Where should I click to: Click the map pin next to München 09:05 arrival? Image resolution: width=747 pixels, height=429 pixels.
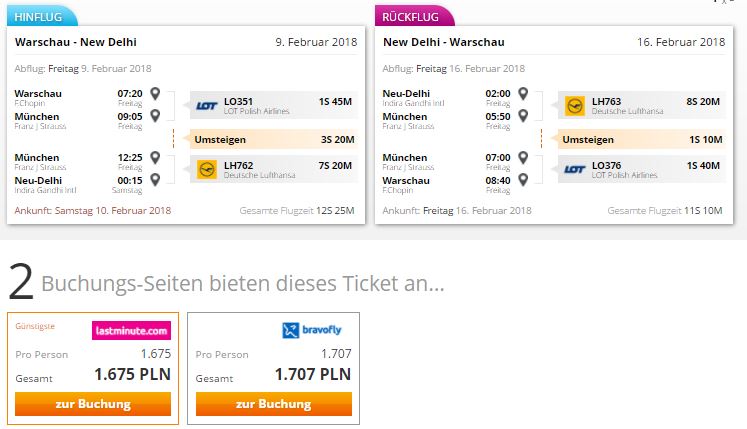(x=155, y=116)
